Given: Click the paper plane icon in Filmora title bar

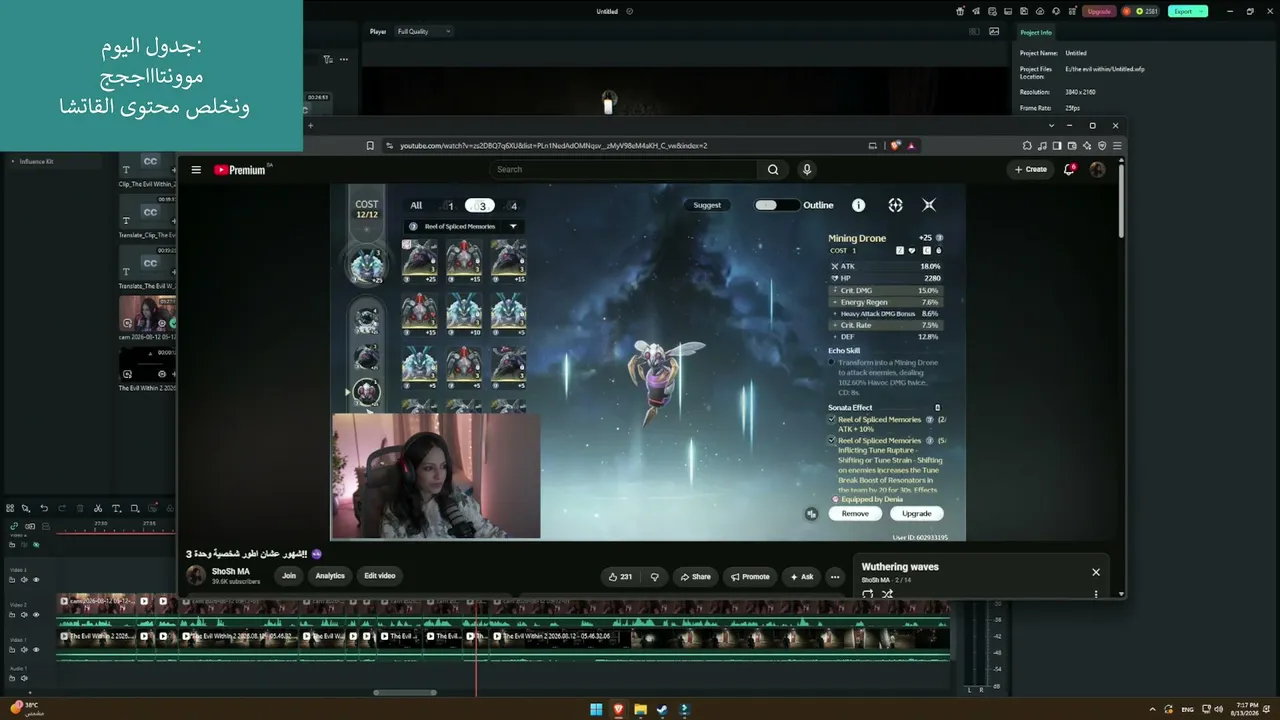Looking at the screenshot, I should (977, 11).
